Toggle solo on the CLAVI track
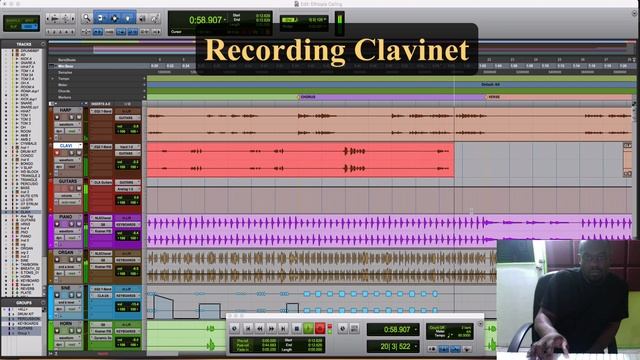The height and width of the screenshot is (360, 640). click(71, 153)
